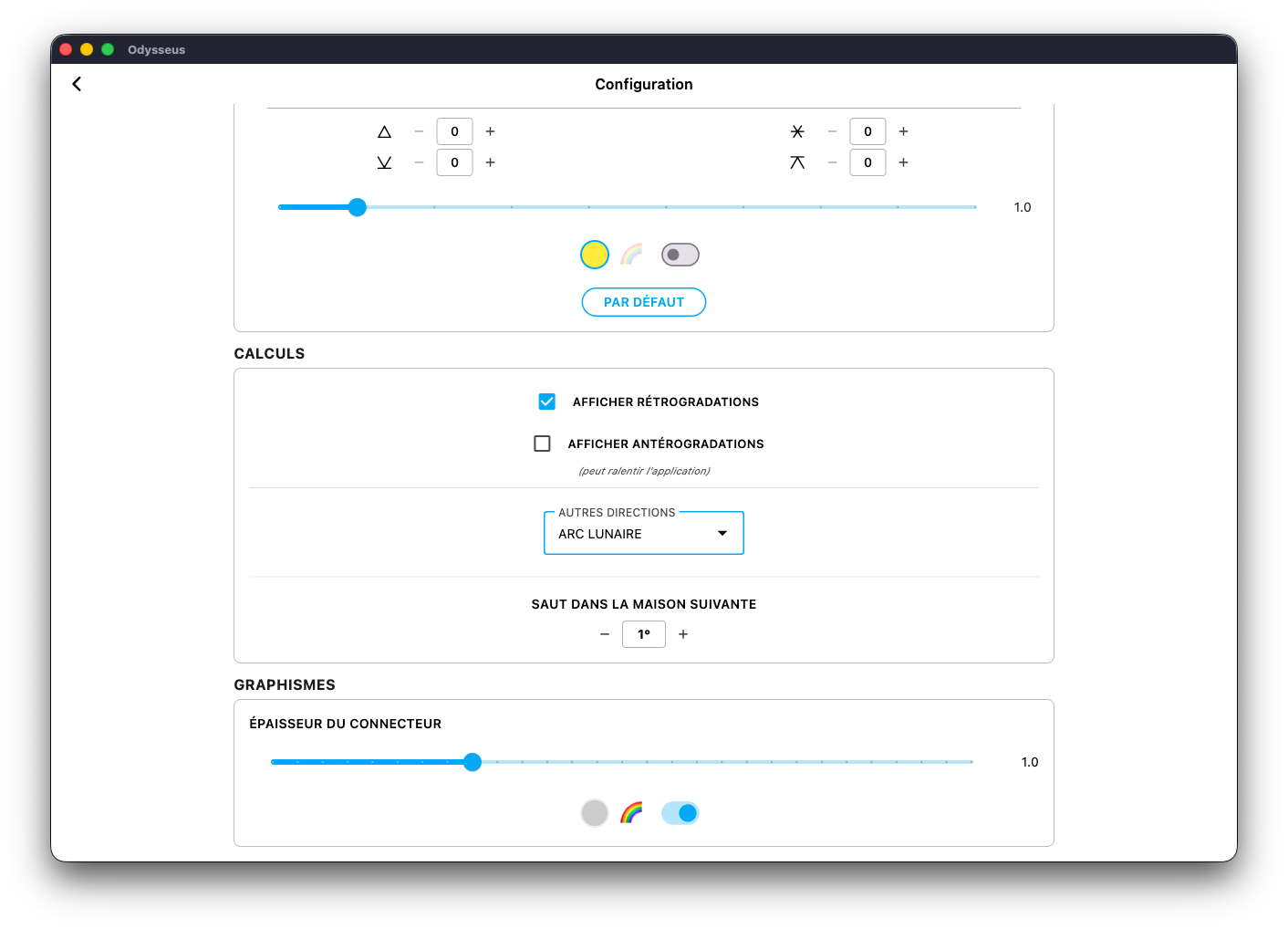
Task: Pick the grey connector color swatch
Action: [x=595, y=813]
